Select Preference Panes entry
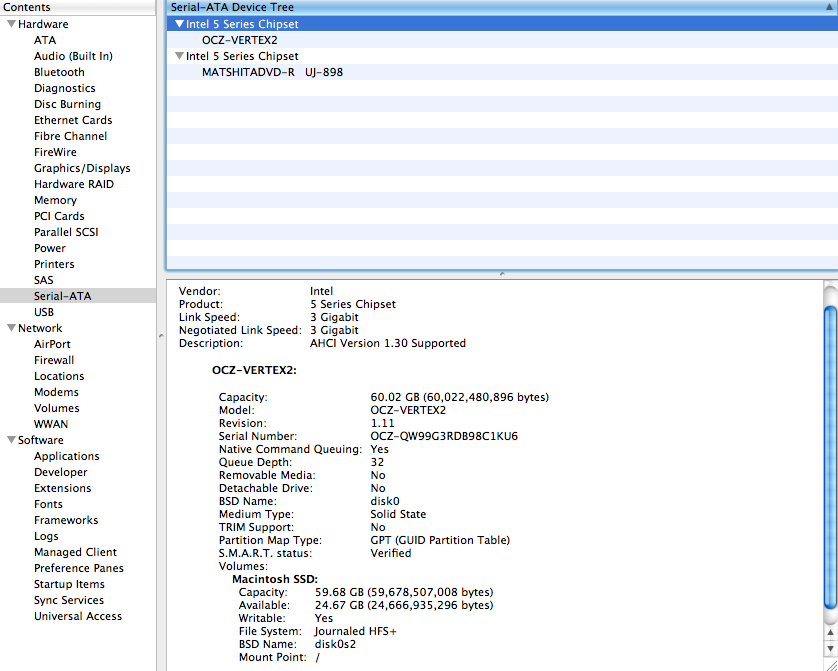 point(79,568)
